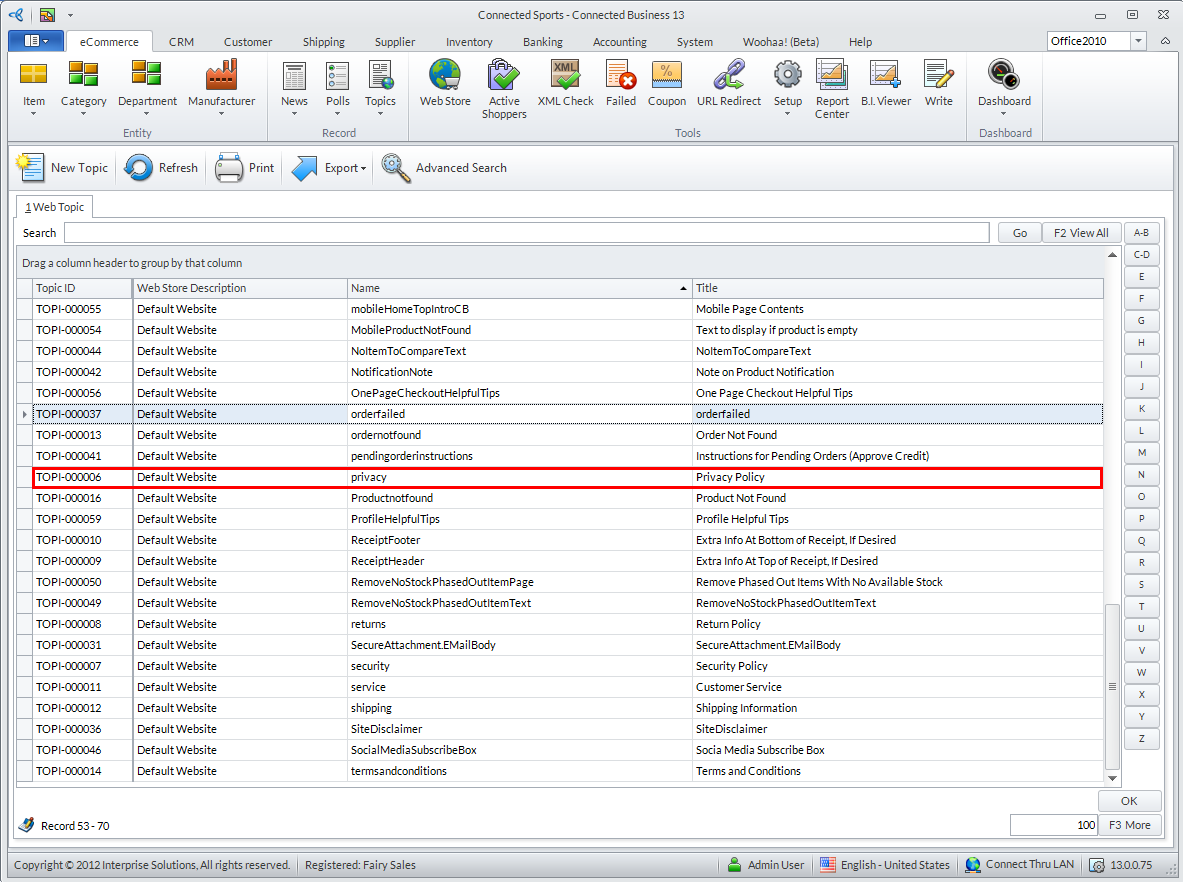Switch to the Inventory ribbon tab
This screenshot has width=1183, height=882.
click(469, 42)
